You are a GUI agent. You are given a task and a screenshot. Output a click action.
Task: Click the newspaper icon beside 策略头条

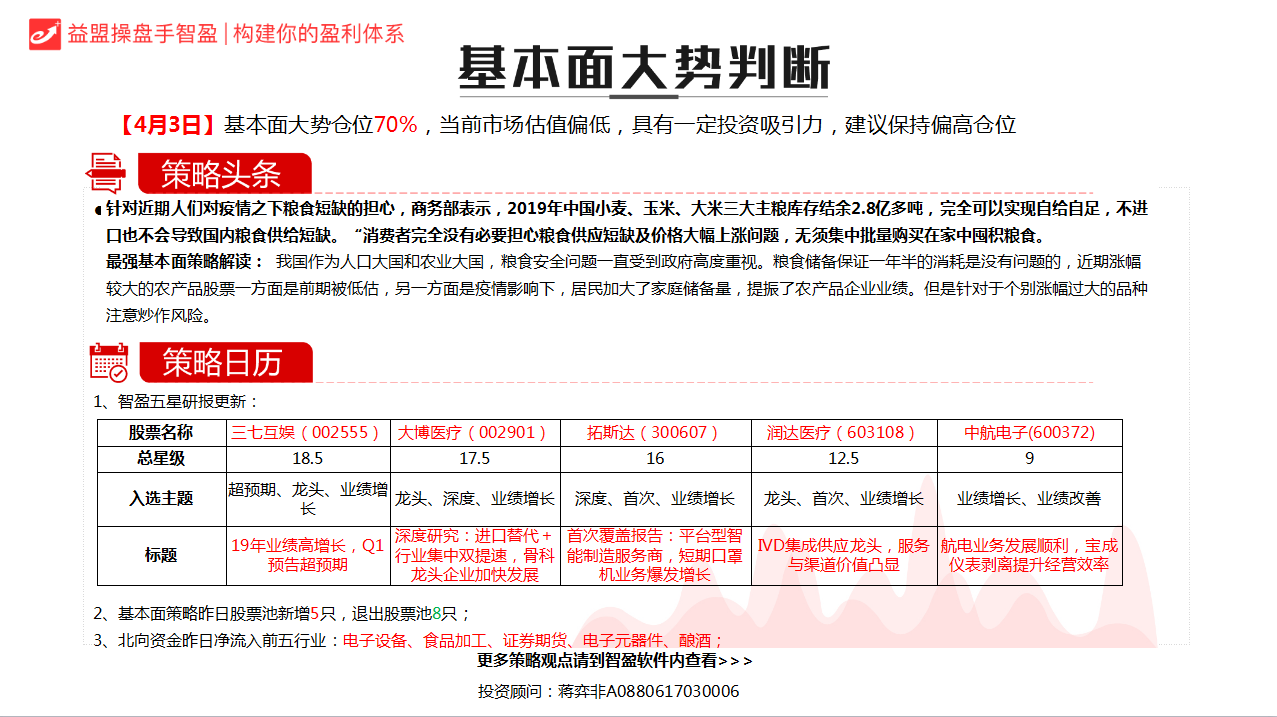click(x=107, y=173)
